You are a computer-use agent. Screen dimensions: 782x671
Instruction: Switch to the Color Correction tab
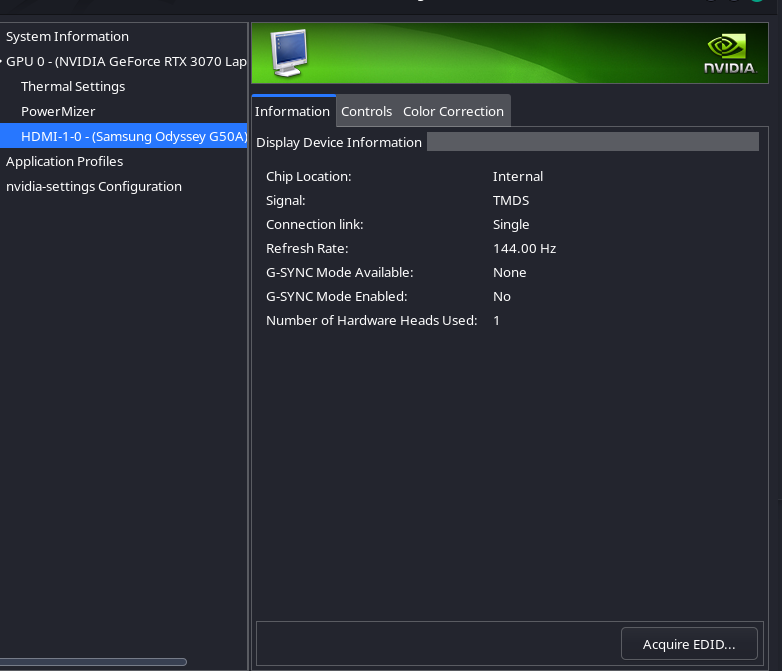coord(453,111)
